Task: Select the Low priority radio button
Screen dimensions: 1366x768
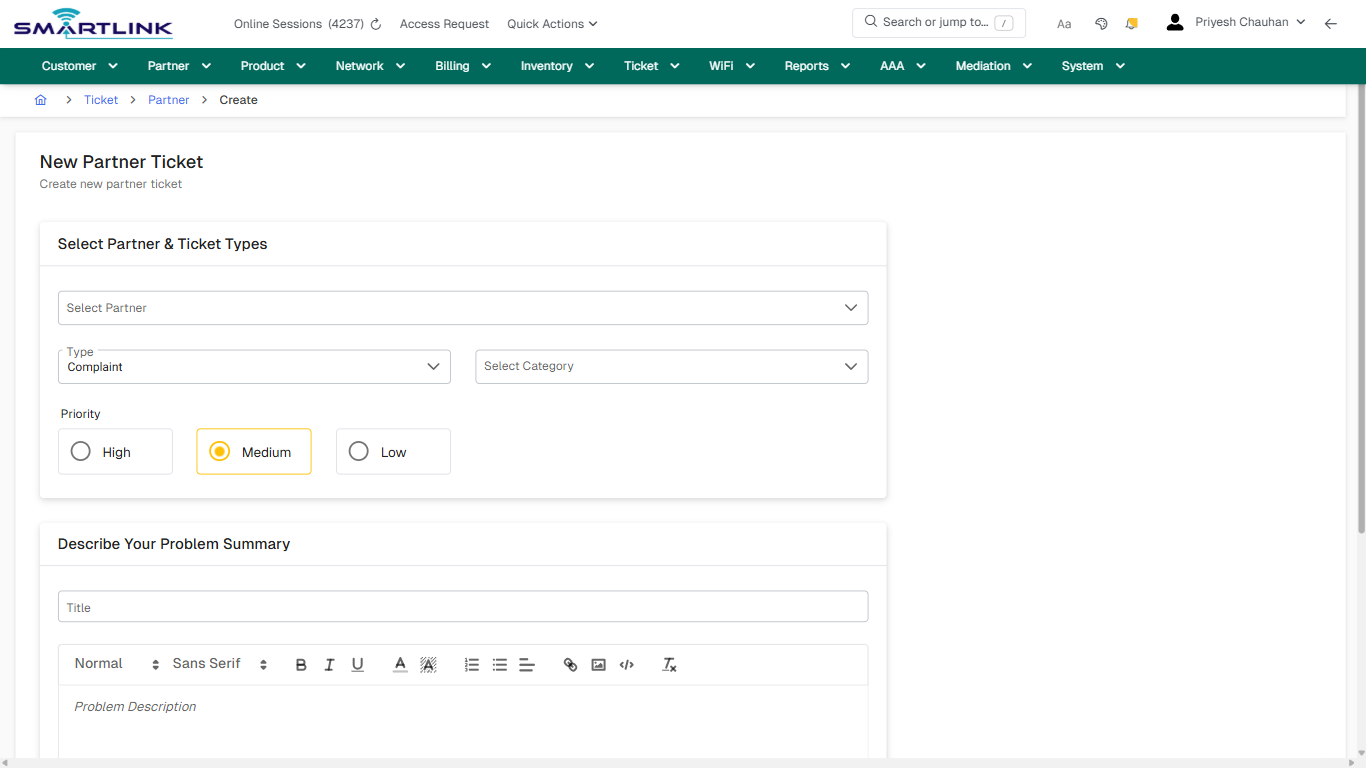Action: (x=358, y=451)
